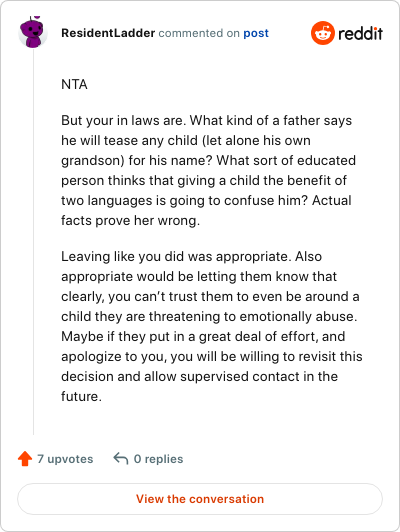Click the black reddit wordmark
Screen dimensions: 400x532
[x=361, y=33]
